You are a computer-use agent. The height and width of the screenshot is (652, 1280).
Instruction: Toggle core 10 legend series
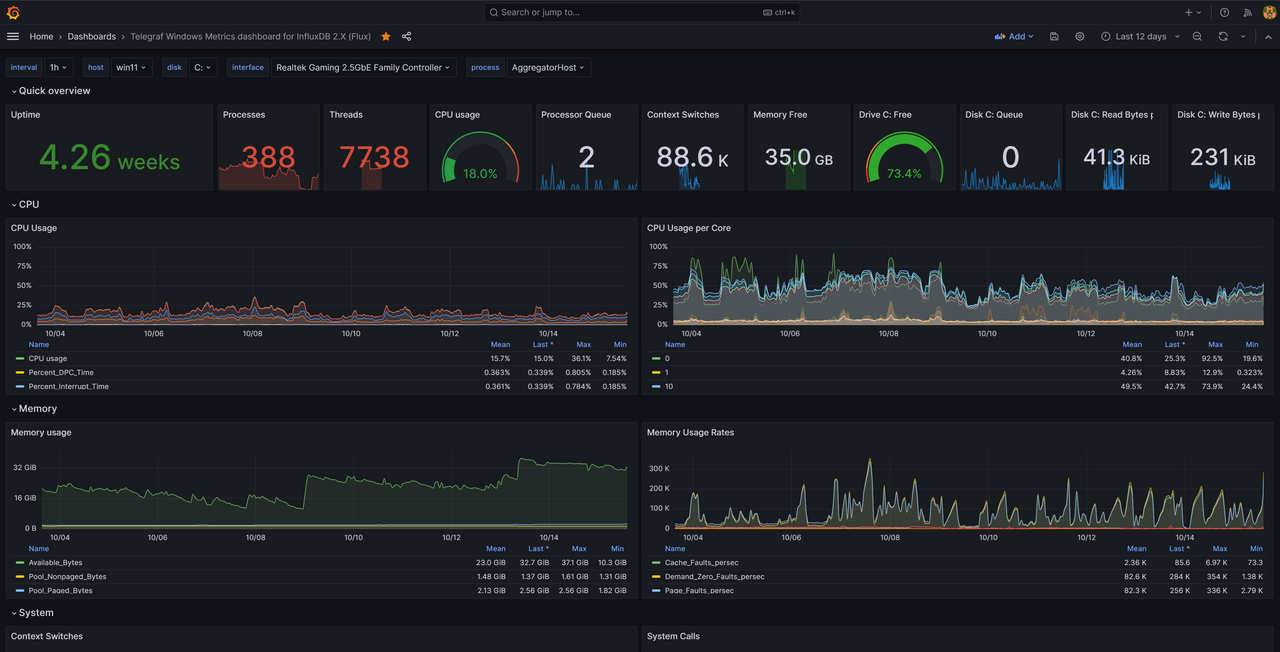coord(669,386)
